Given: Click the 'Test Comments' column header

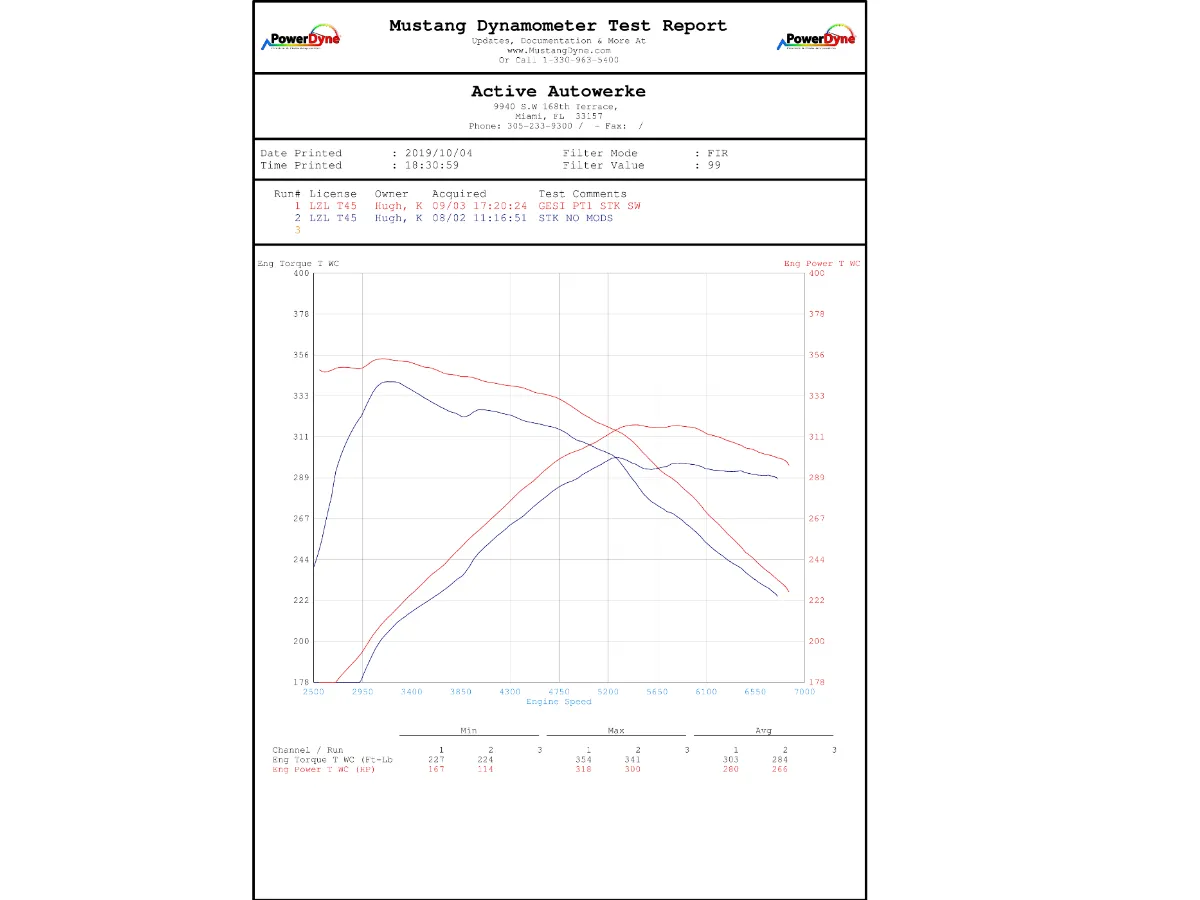Looking at the screenshot, I should coord(583,194).
